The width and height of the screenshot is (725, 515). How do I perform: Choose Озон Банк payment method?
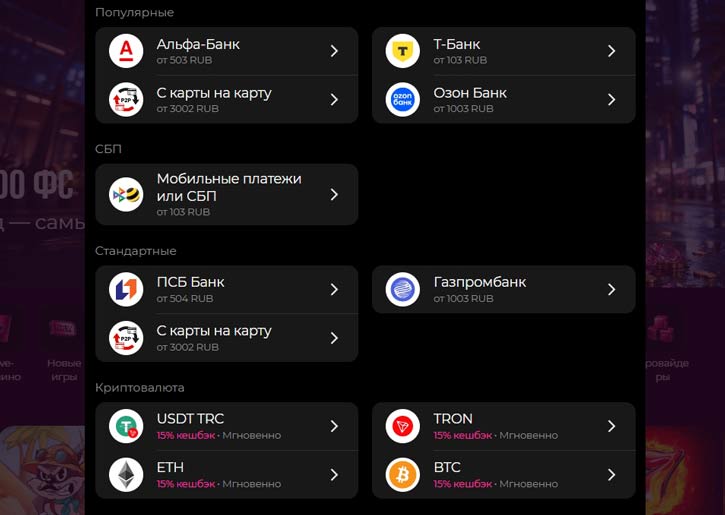click(504, 99)
